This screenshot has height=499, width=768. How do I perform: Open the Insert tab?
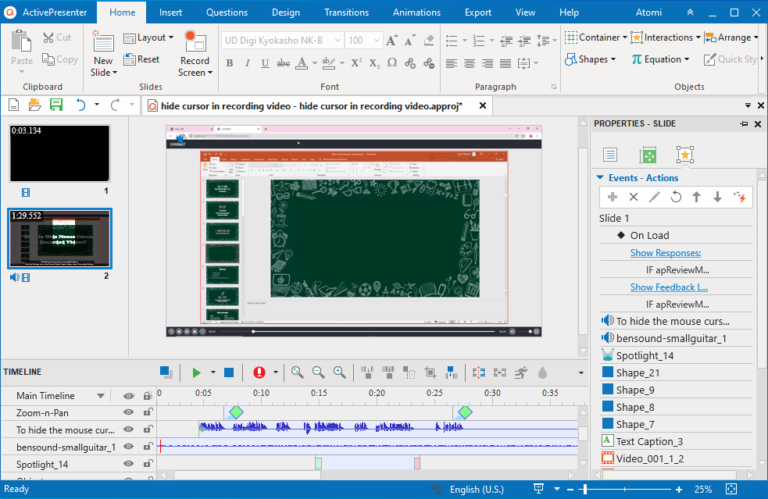pos(170,12)
